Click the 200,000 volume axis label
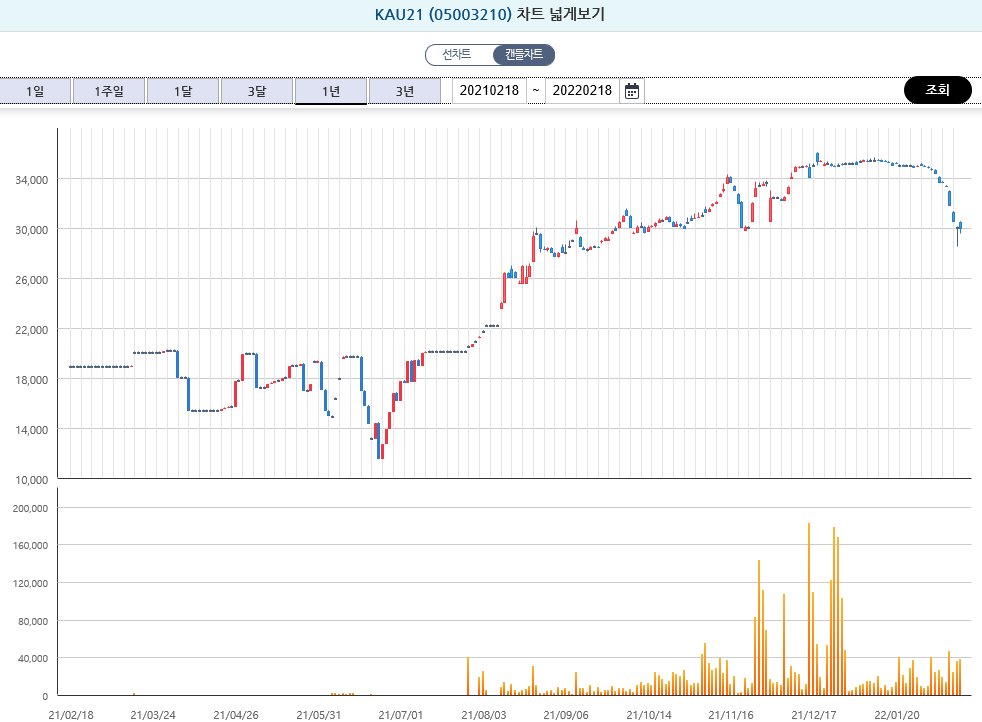The width and height of the screenshot is (982, 722). [x=30, y=508]
